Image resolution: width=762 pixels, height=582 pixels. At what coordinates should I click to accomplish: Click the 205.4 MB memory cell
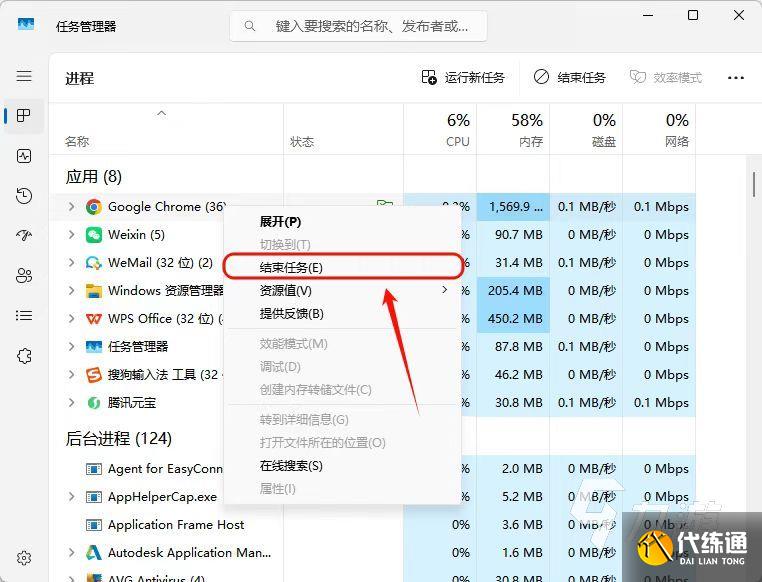pyautogui.click(x=513, y=291)
